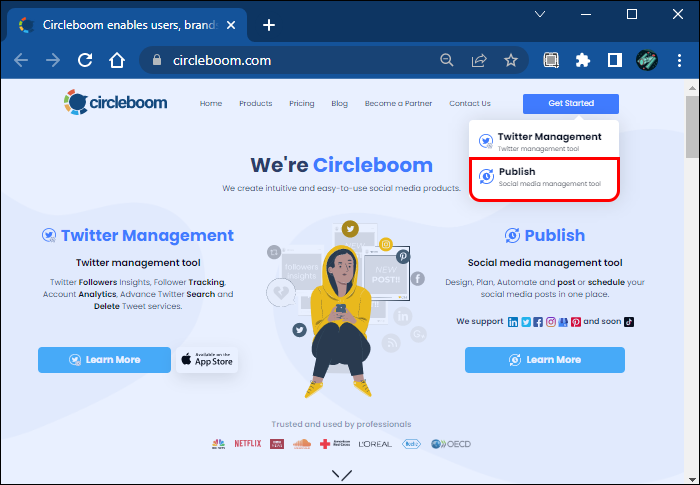Click the hooded girl illustration

point(341,322)
